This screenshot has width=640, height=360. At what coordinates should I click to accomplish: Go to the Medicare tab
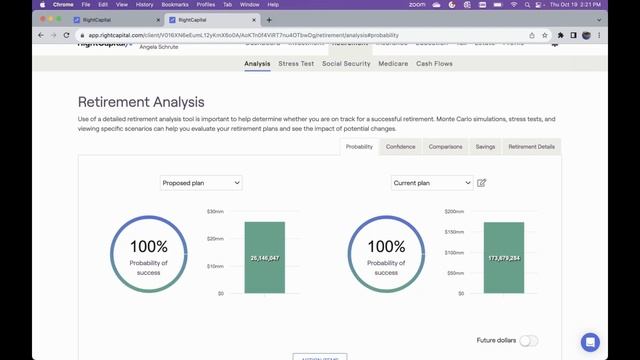click(x=393, y=64)
